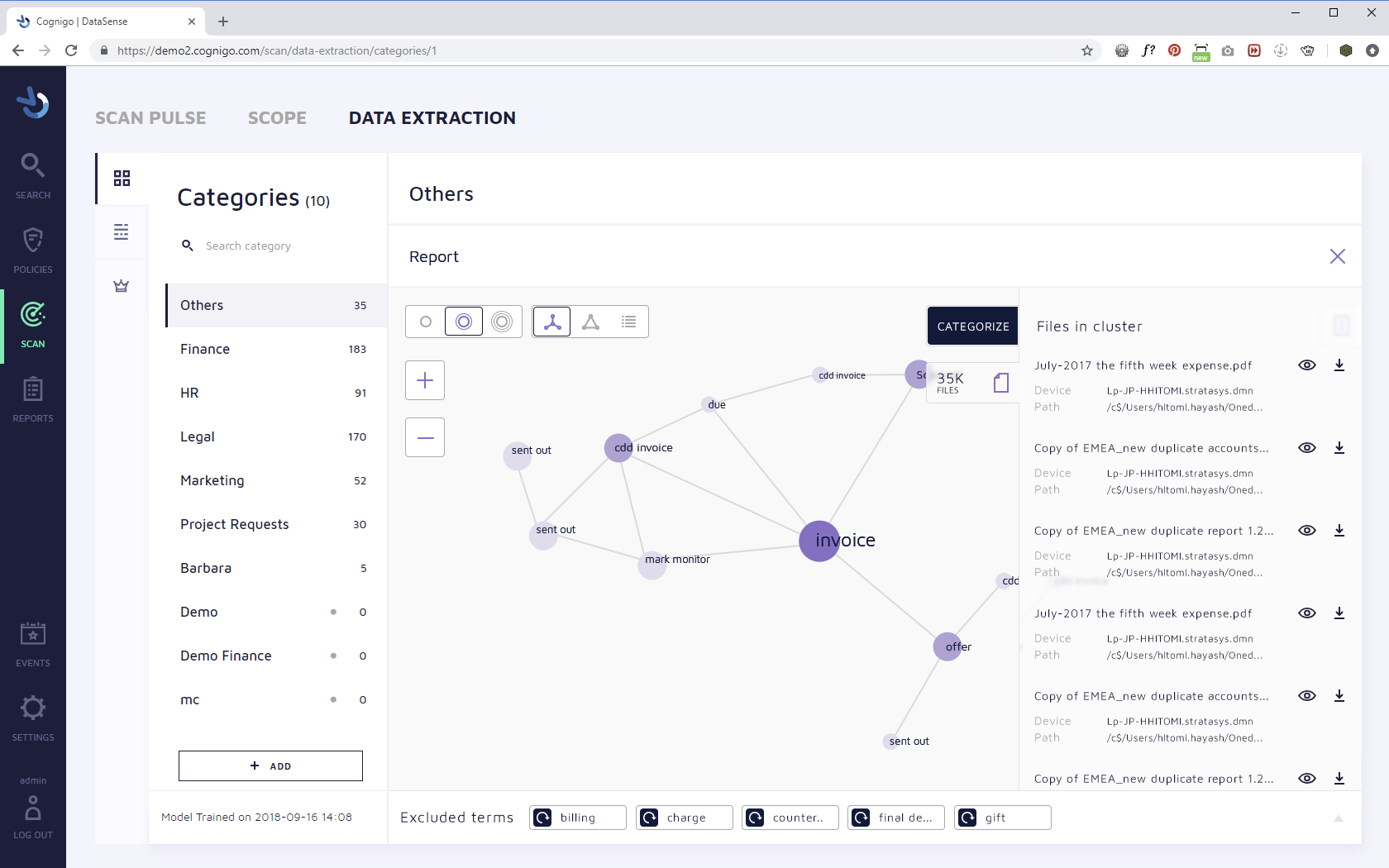The image size is (1389, 868).
Task: Preview first July-2017 fifth week expense.pdf
Action: [1307, 365]
